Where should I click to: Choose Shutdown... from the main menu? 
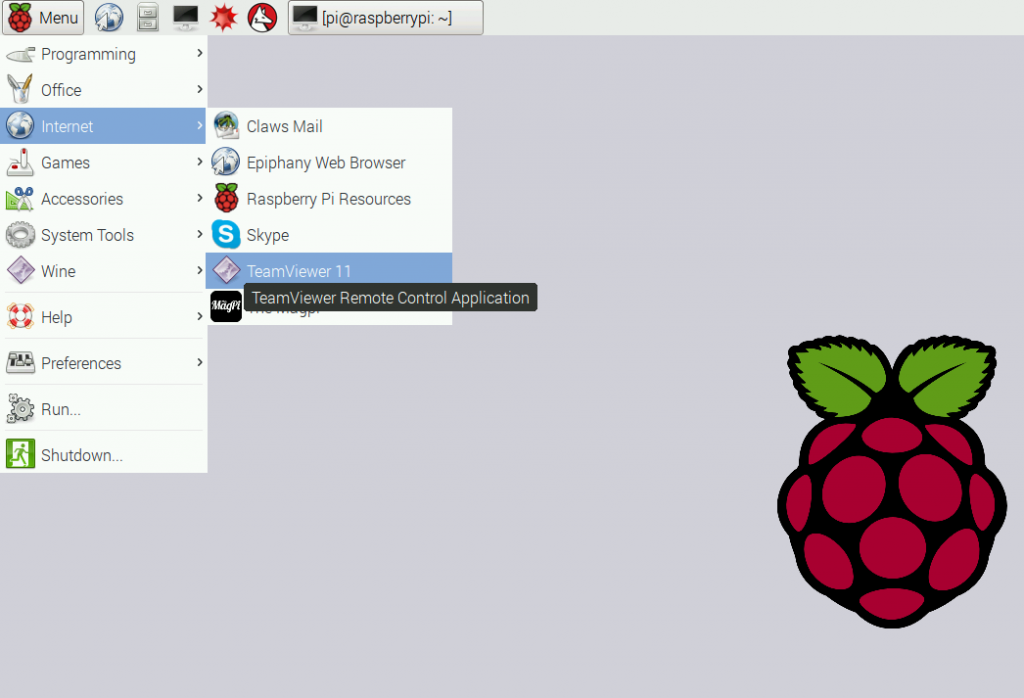103,455
